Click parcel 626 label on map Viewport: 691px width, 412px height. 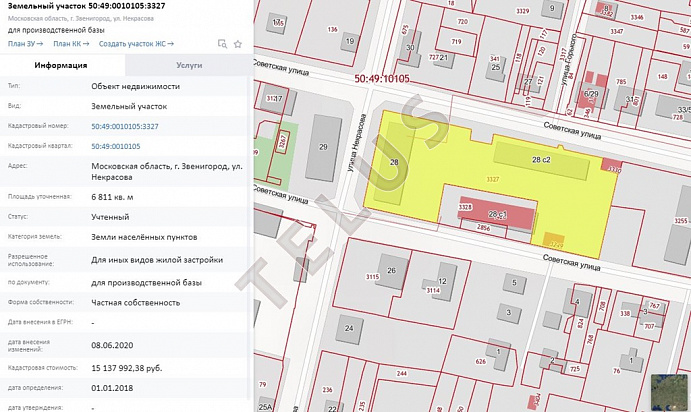tap(480, 362)
